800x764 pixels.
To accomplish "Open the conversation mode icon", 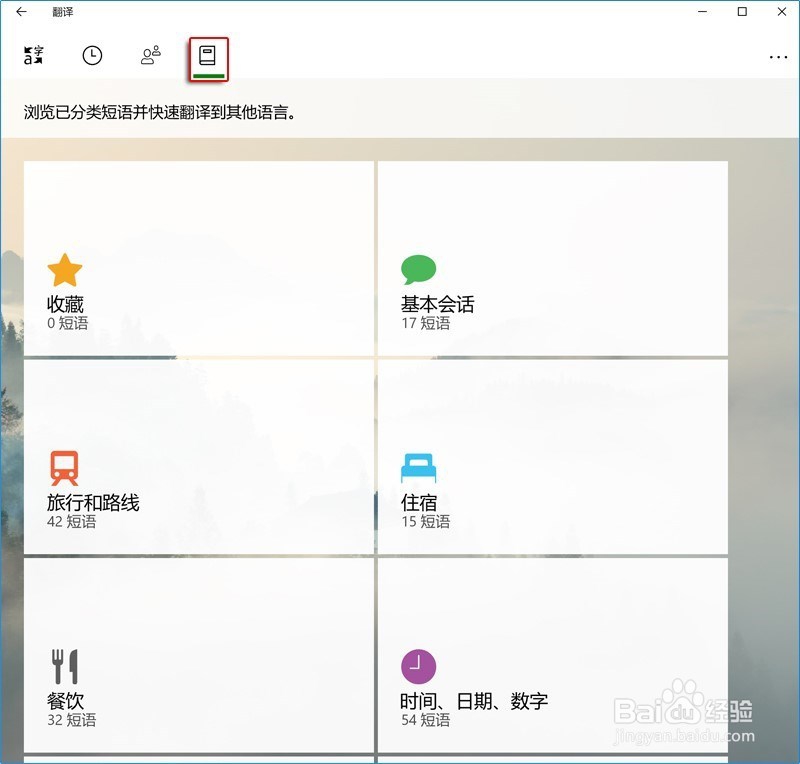I will tap(150, 56).
